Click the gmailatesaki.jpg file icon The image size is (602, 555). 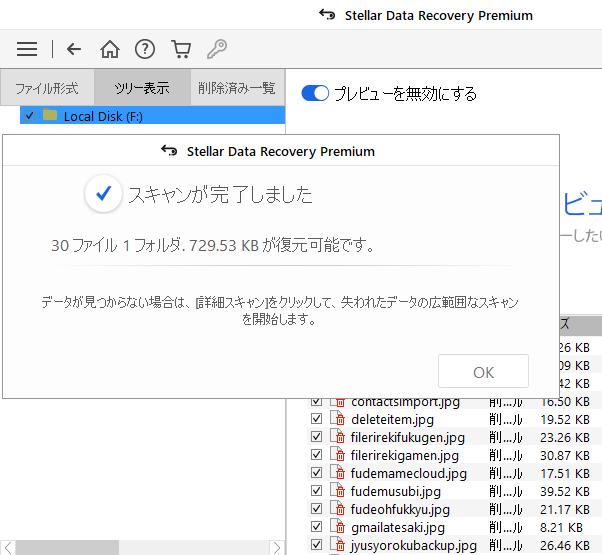339,528
